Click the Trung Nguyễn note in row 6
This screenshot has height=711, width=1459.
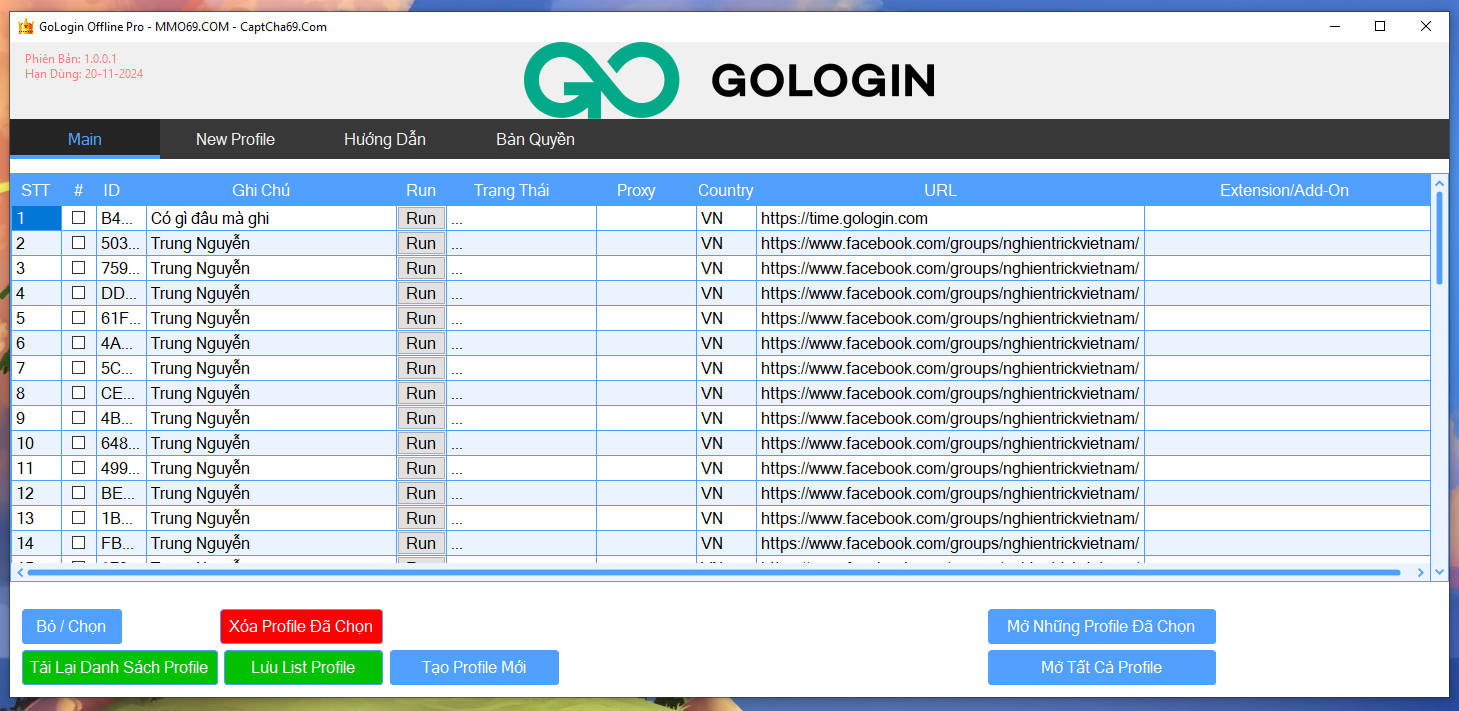tap(271, 343)
